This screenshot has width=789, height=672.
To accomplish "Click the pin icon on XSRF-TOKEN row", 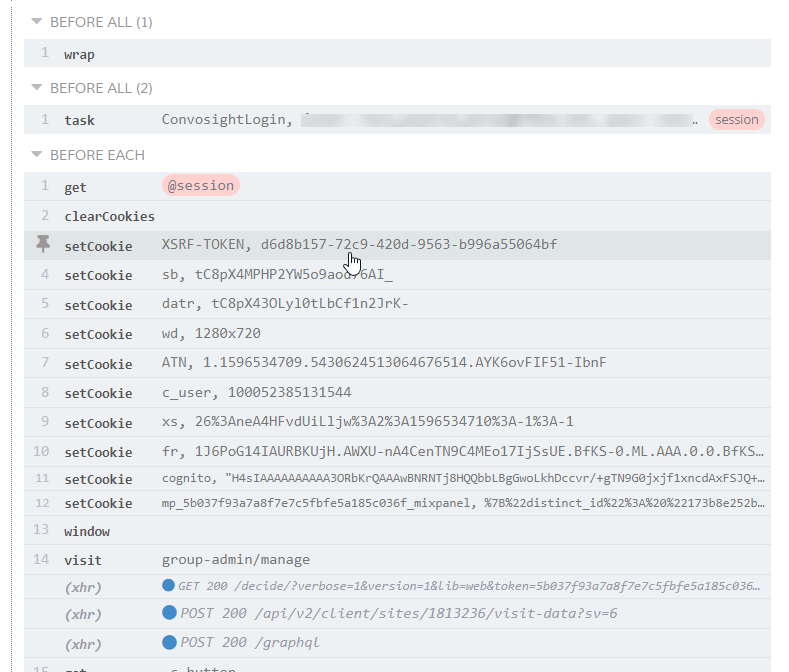I will (43, 244).
